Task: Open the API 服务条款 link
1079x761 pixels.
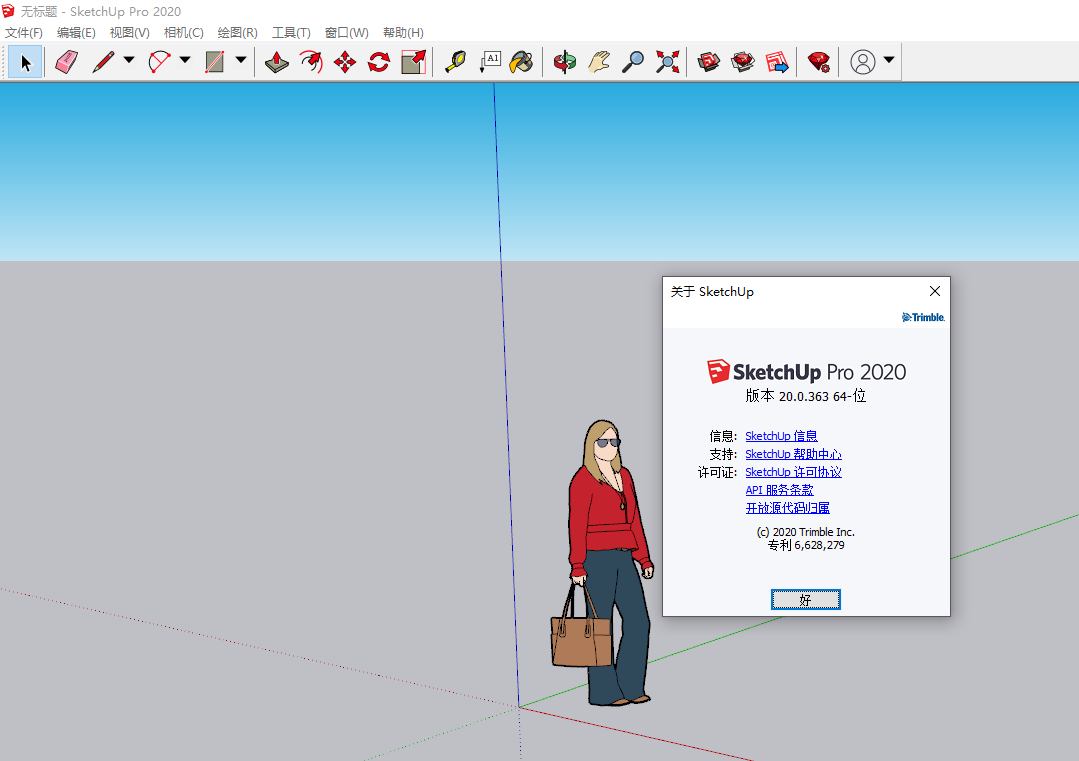Action: point(780,490)
